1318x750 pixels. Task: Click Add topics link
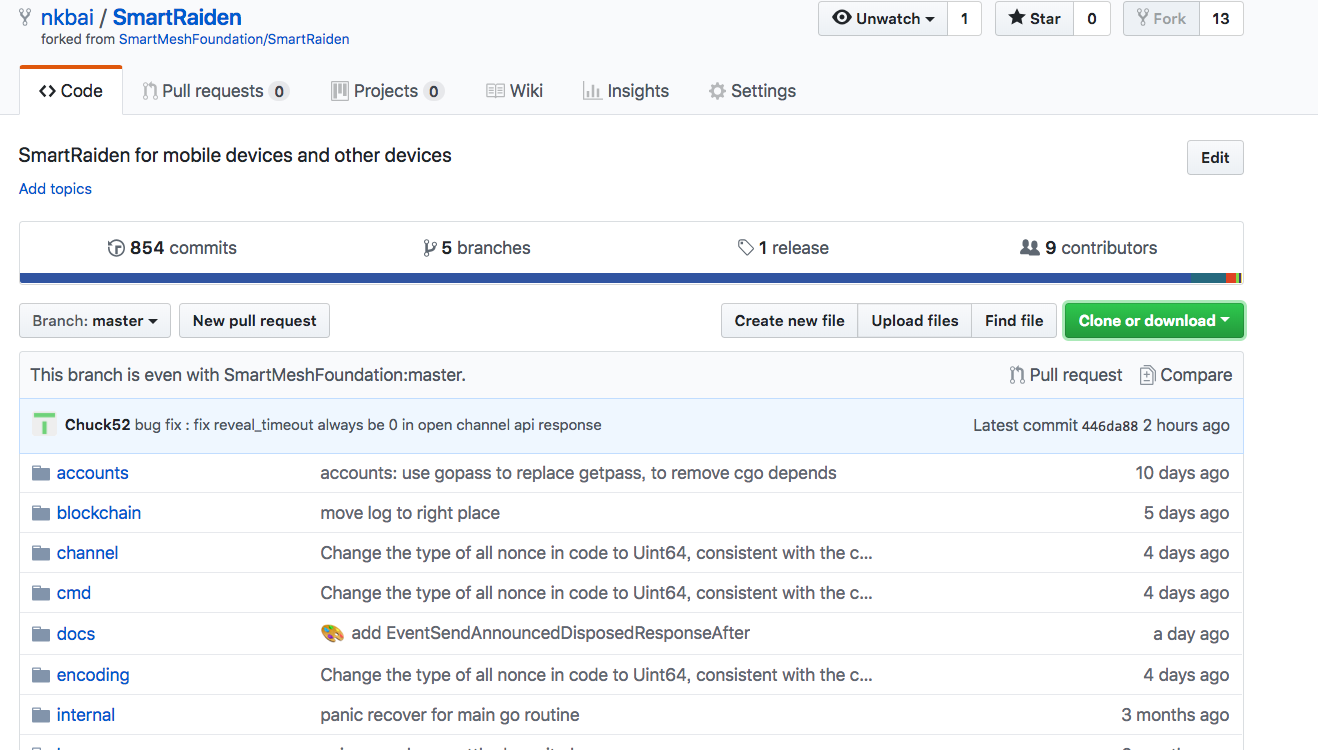pyautogui.click(x=55, y=189)
